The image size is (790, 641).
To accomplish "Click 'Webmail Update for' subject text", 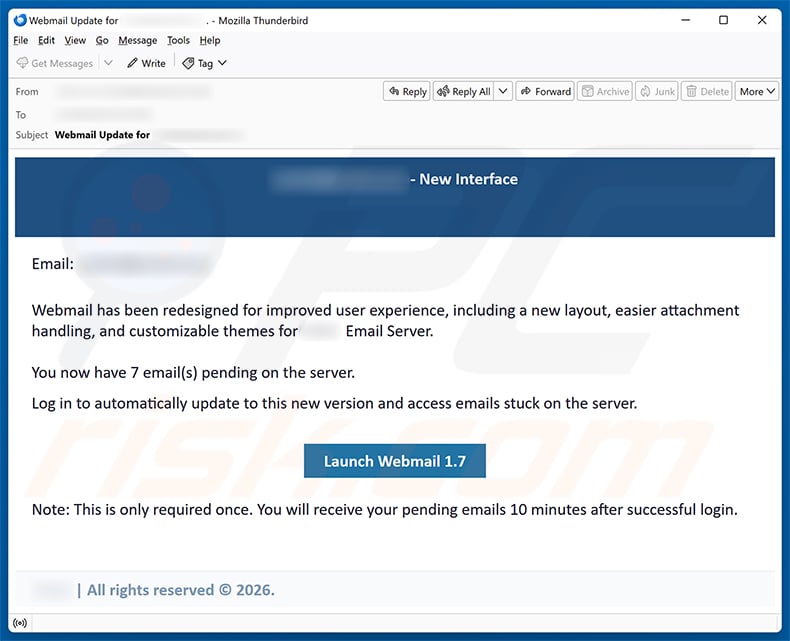I will point(102,135).
